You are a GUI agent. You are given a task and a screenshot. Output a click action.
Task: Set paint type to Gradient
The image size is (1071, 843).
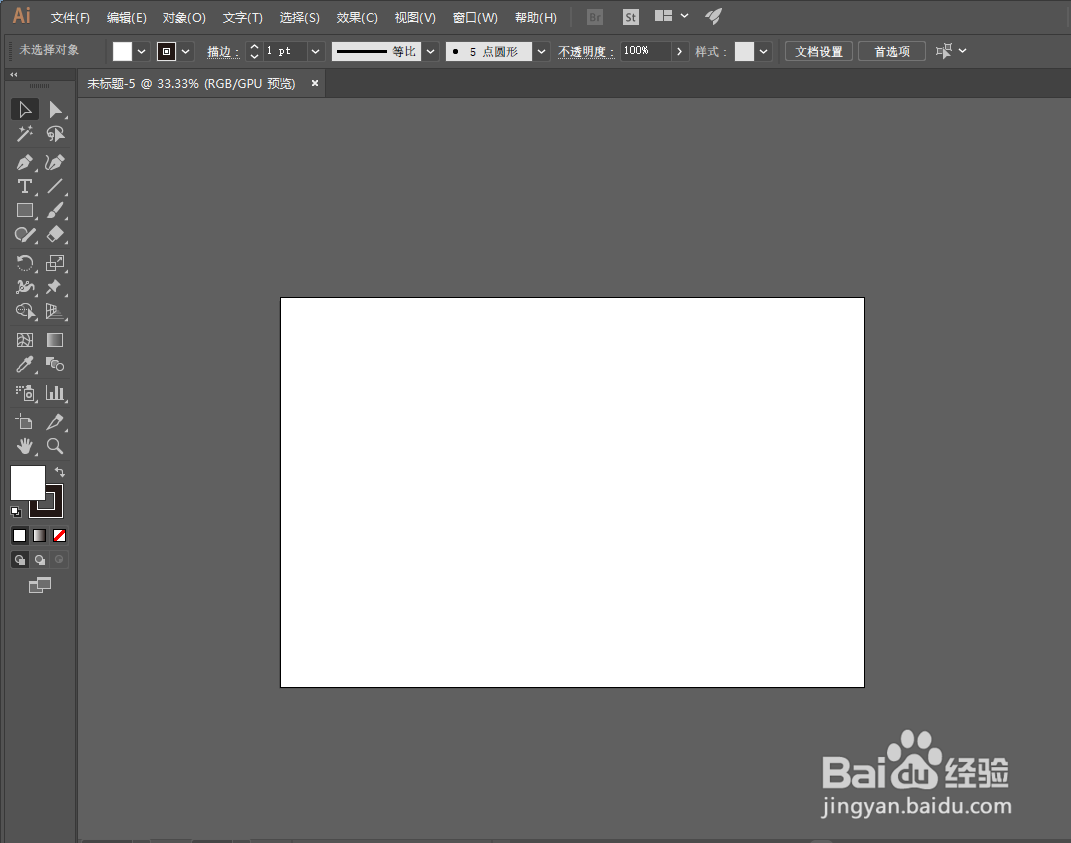pyautogui.click(x=40, y=536)
